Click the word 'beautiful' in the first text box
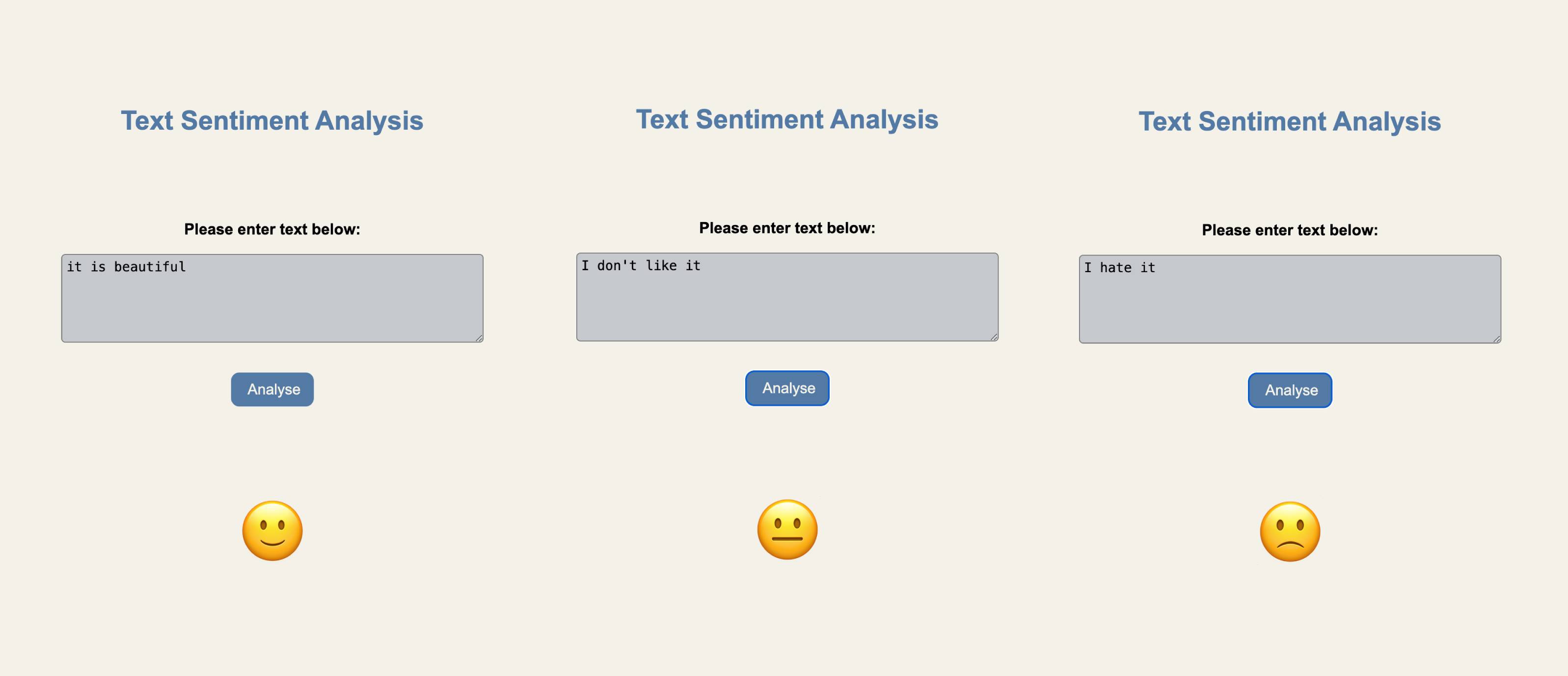 [150, 267]
